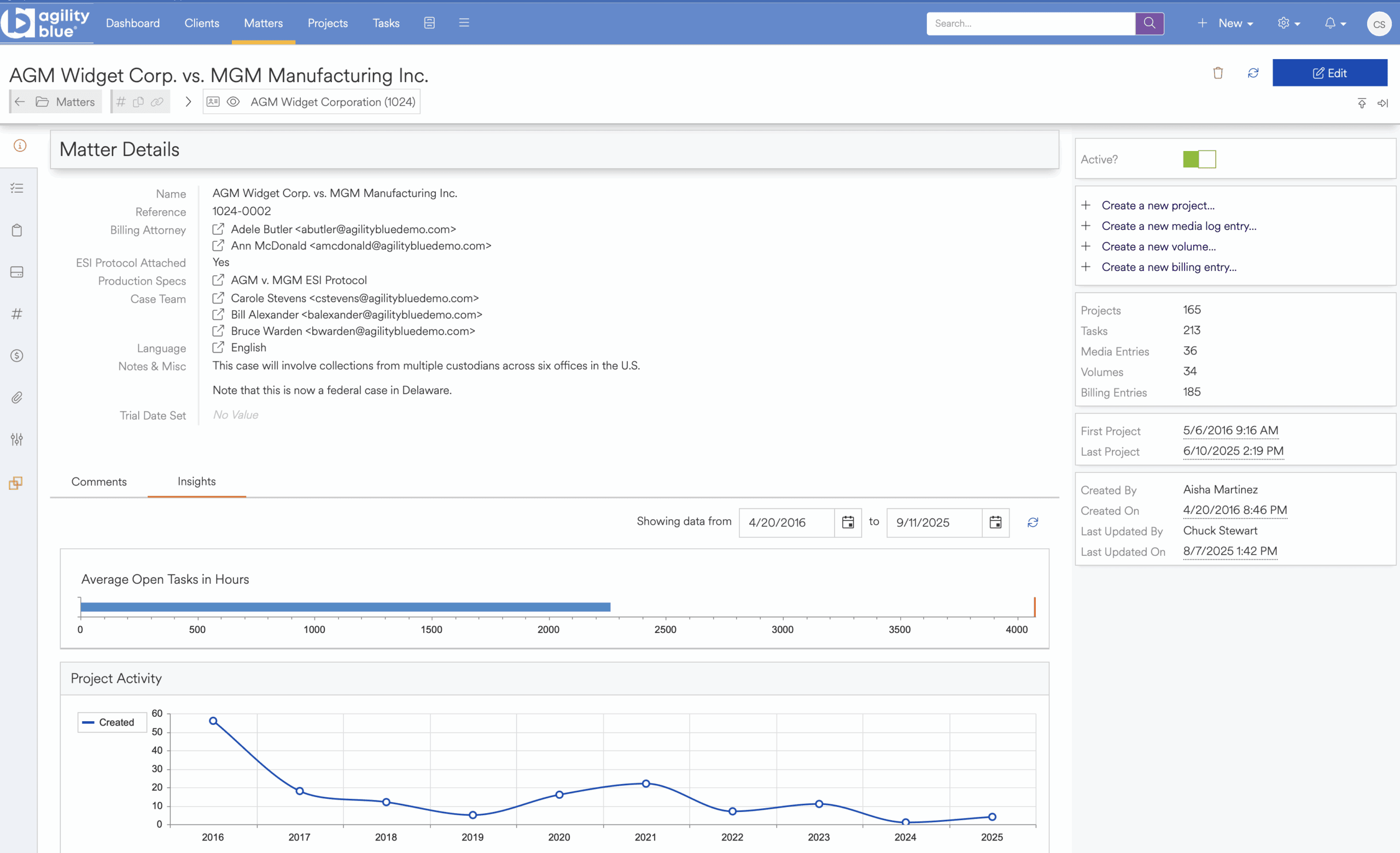Click the sliders settings sidebar icon
Screen dimensions: 1400x853
tap(17, 439)
